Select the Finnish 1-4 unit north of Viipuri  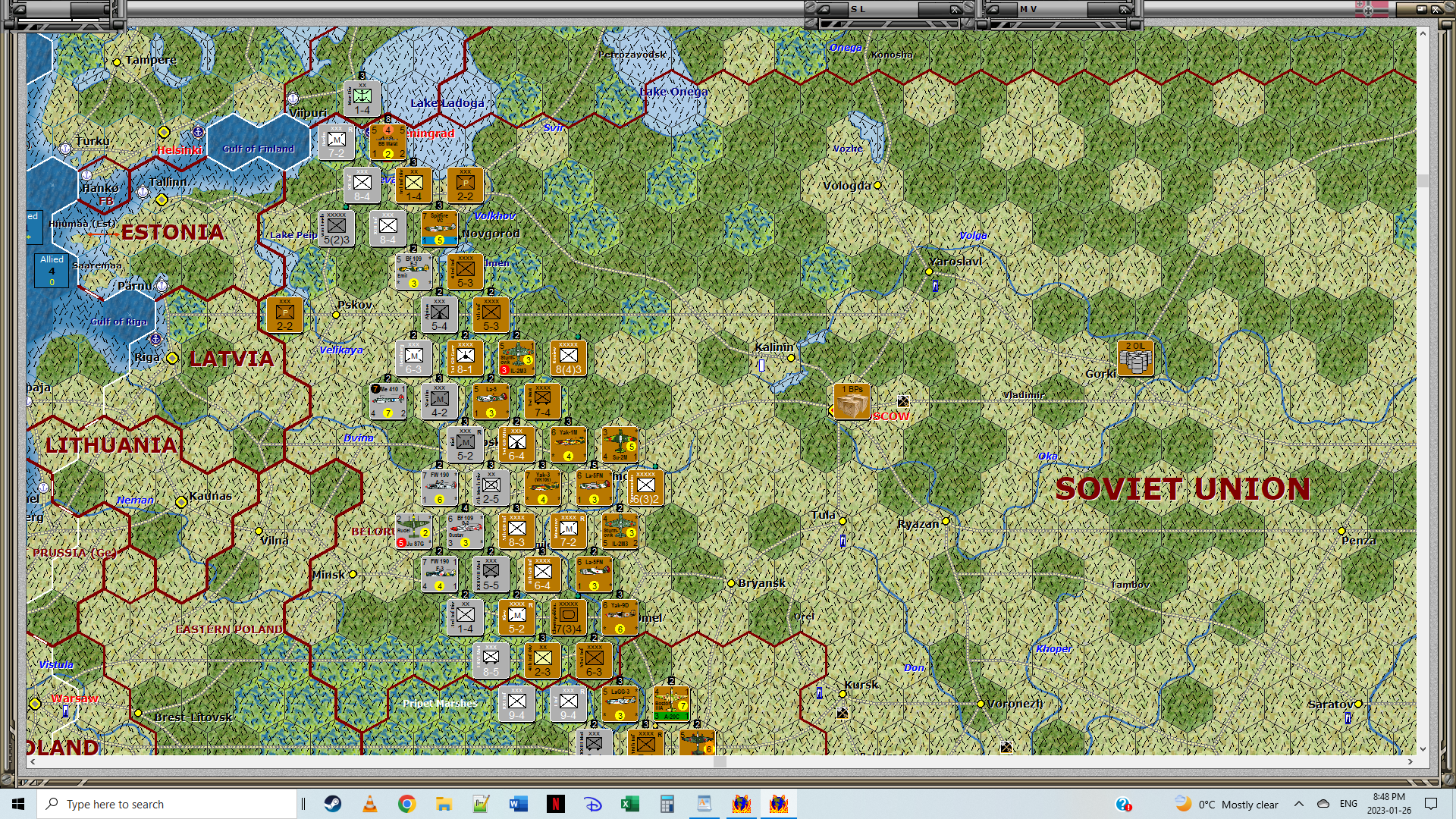(x=362, y=99)
